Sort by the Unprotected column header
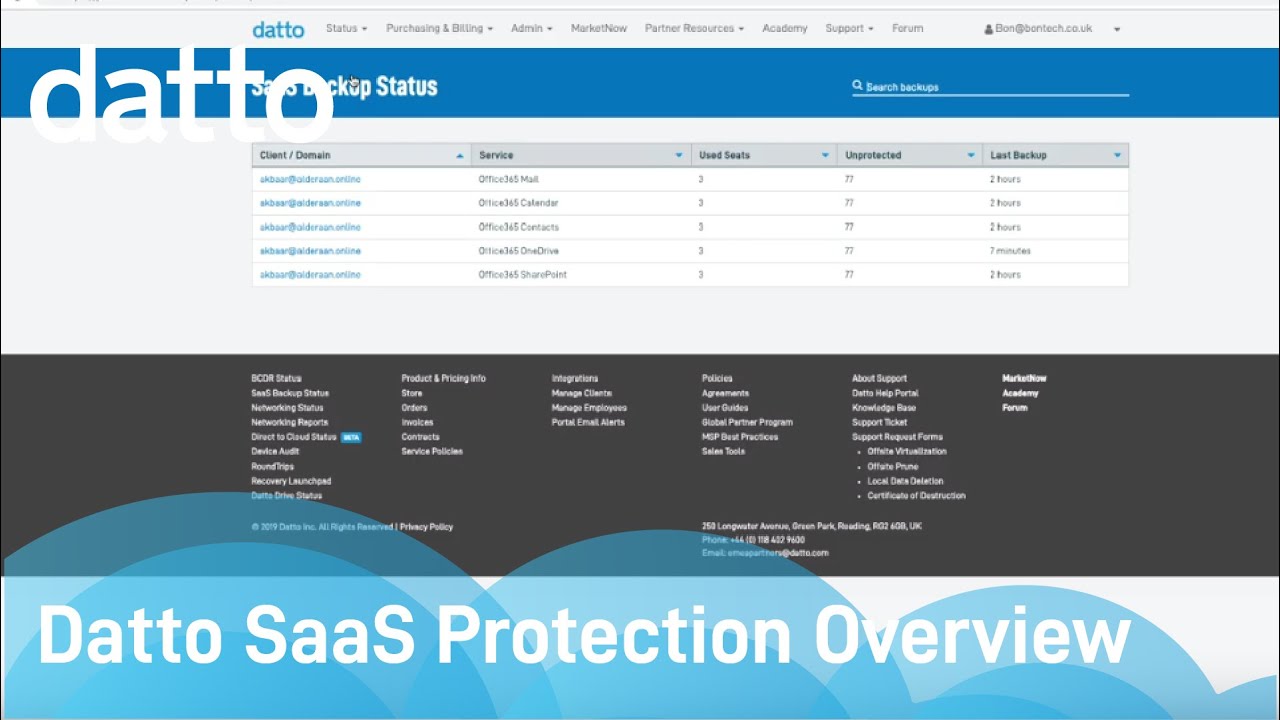This screenshot has width=1280, height=720. (910, 155)
